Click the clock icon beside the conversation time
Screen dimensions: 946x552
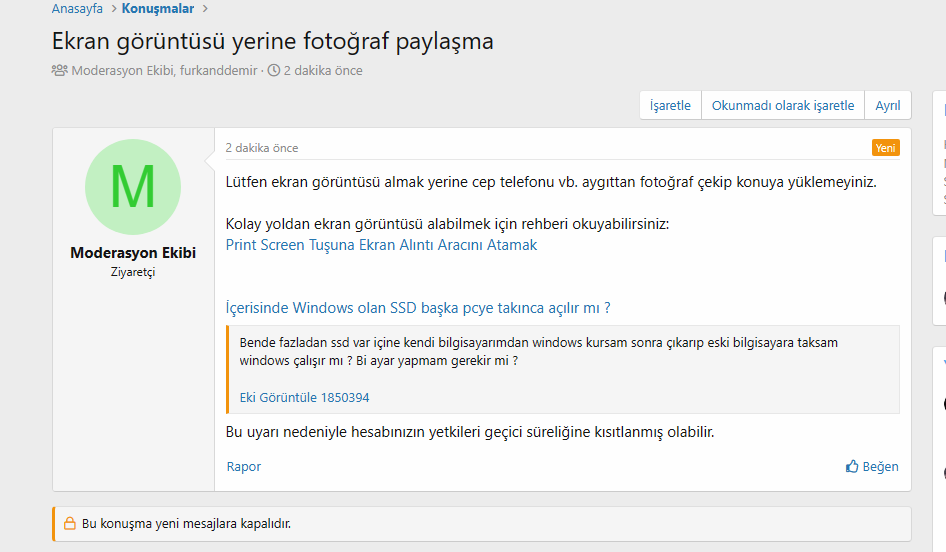coord(274,71)
